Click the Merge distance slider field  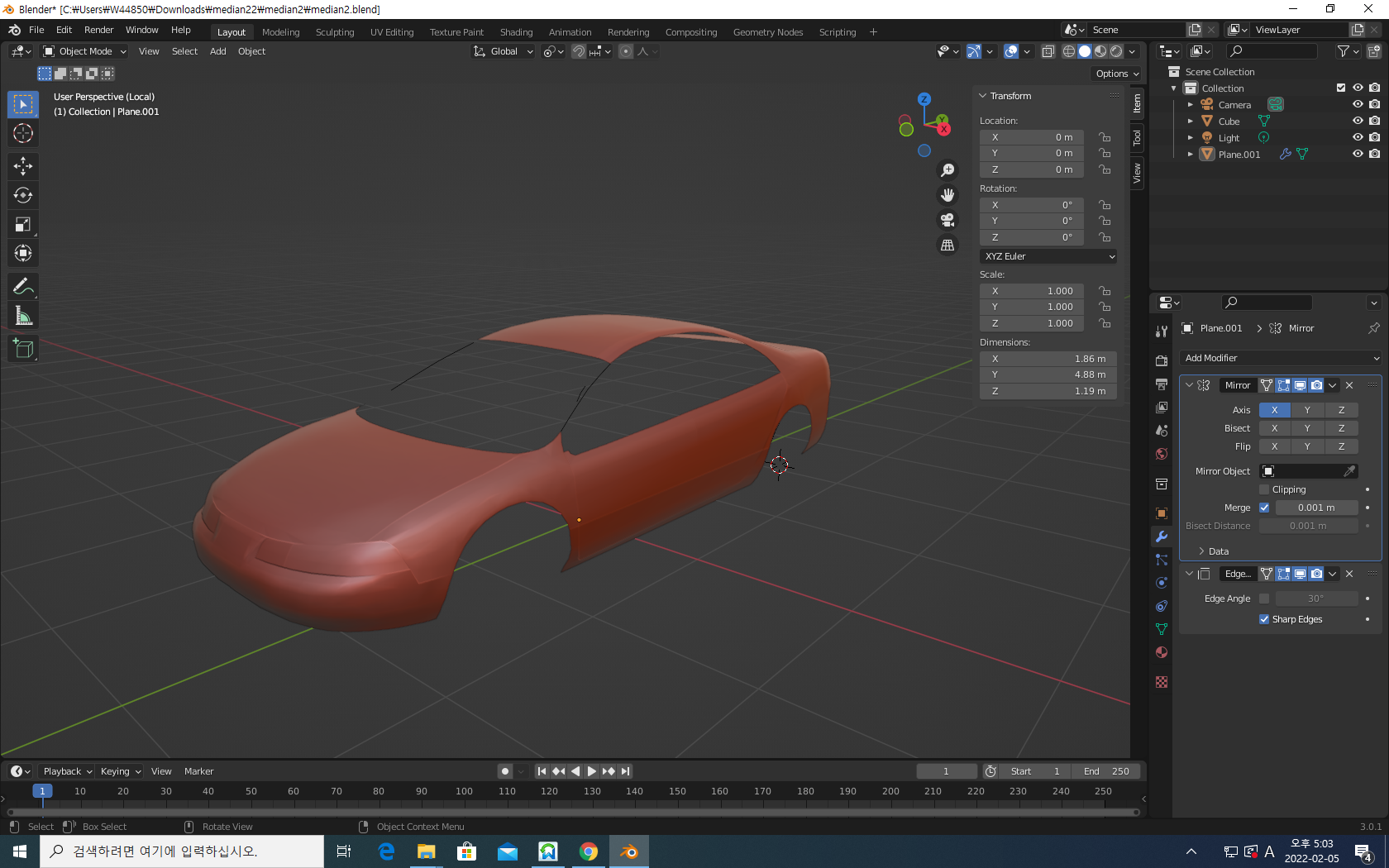tap(1316, 508)
